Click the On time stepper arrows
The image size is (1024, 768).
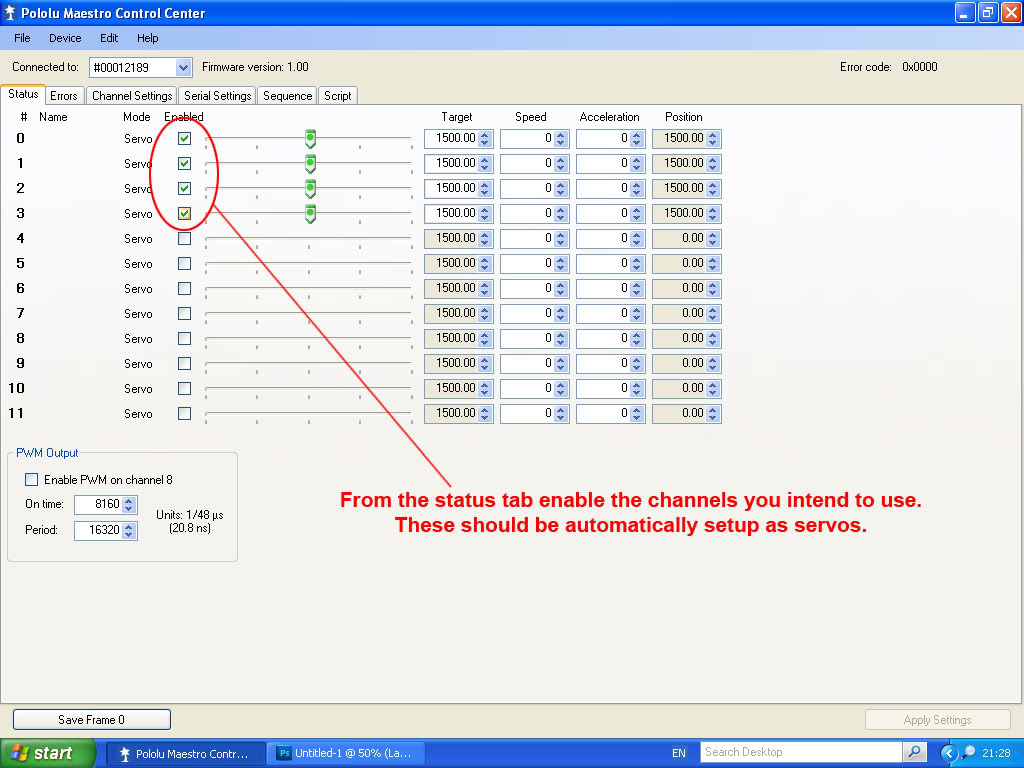[129, 505]
